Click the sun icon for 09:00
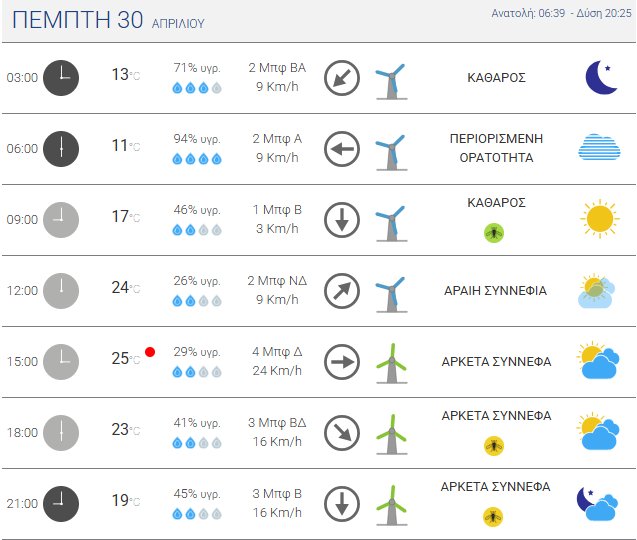Viewport: 637px width, 540px height. point(599,219)
